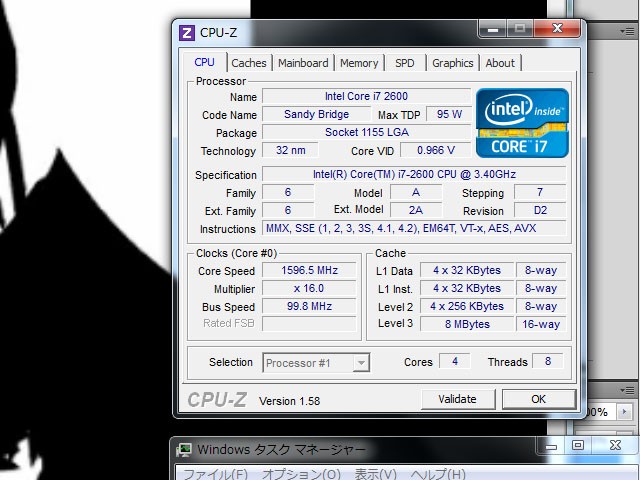640x480 pixels.
Task: Minimize the Windows Task Manager window
Action: [x=551, y=446]
